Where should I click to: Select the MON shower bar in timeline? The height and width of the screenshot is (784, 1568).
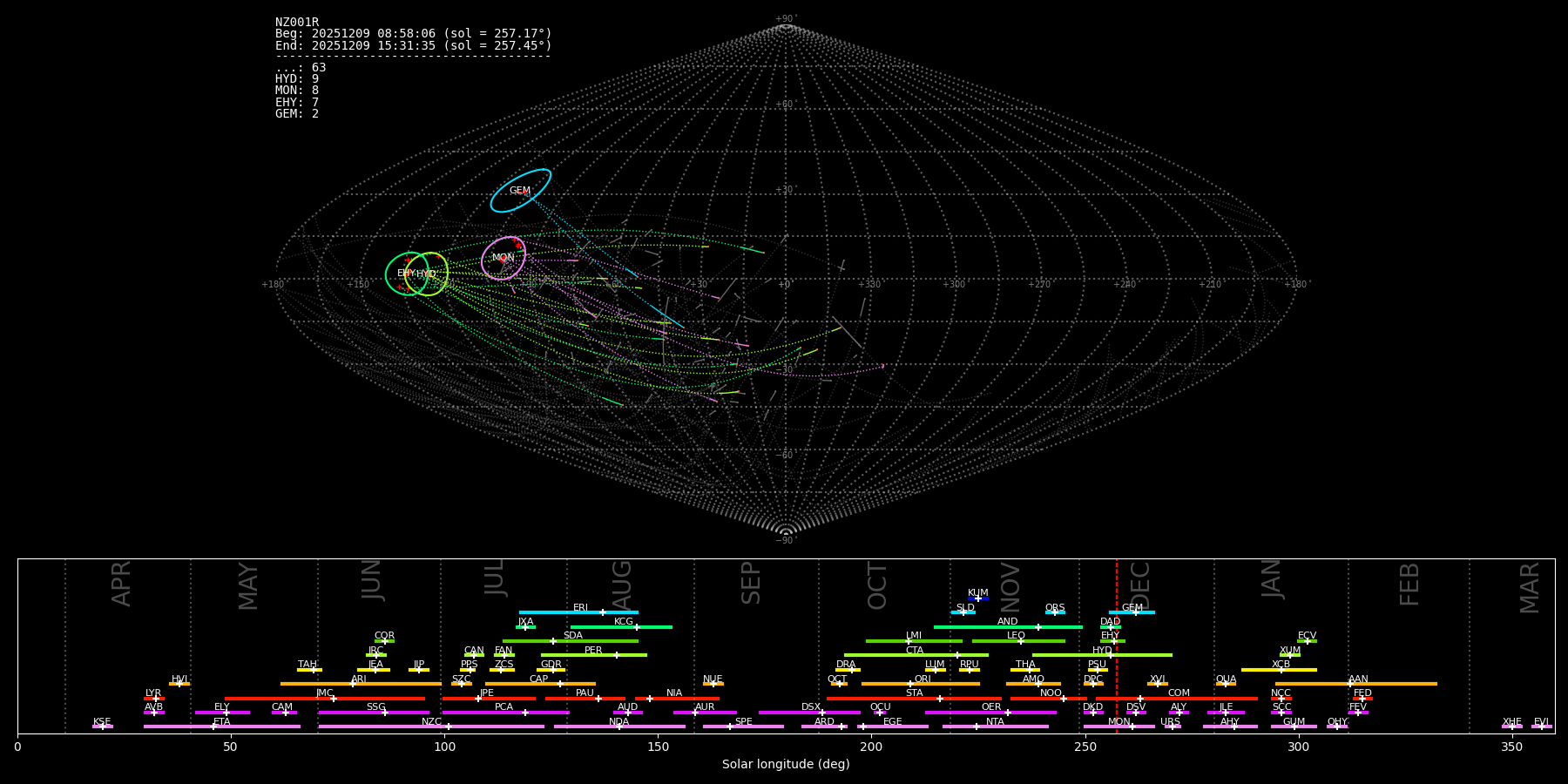click(x=1119, y=727)
